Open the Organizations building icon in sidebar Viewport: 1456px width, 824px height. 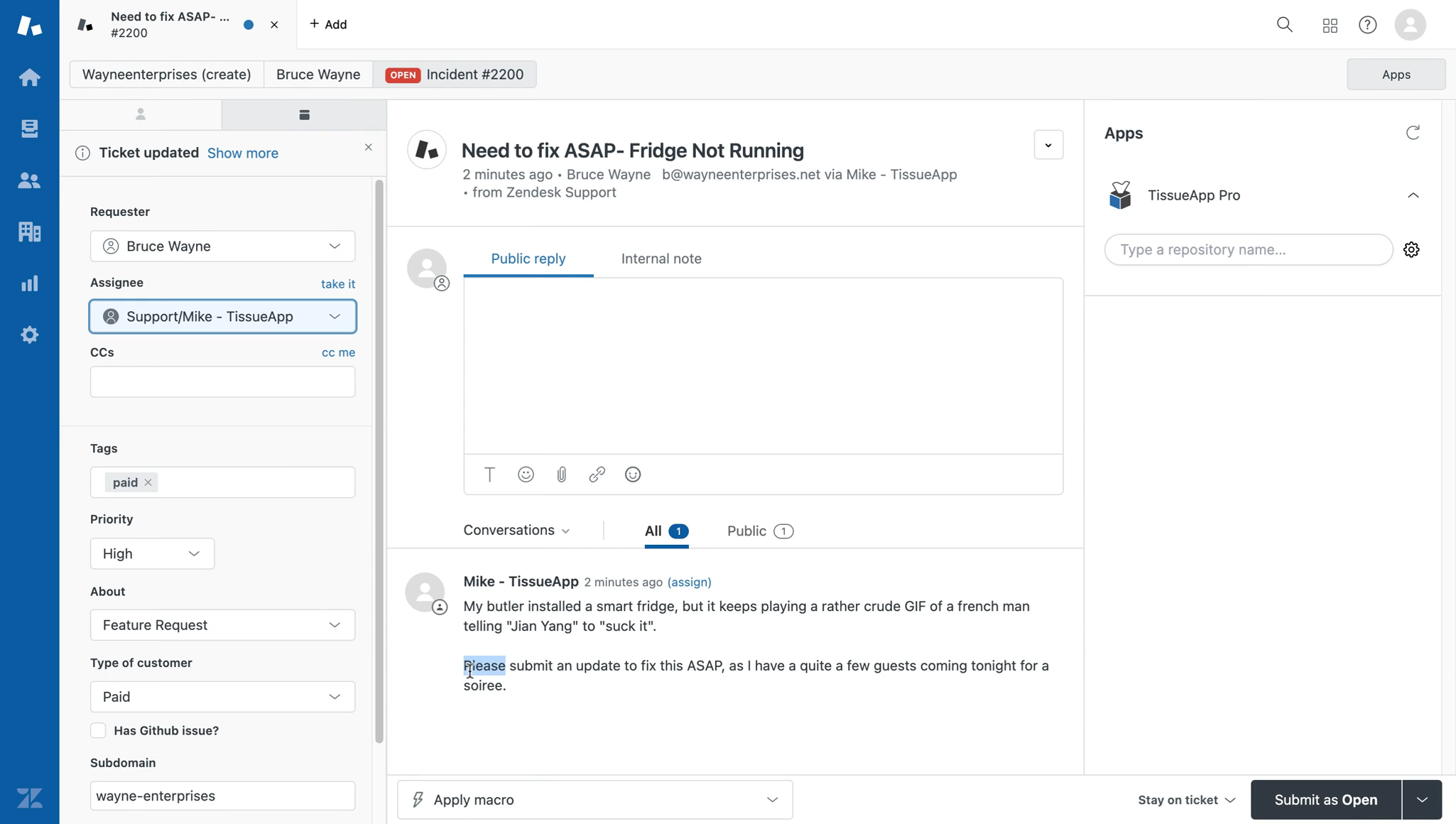coord(29,232)
